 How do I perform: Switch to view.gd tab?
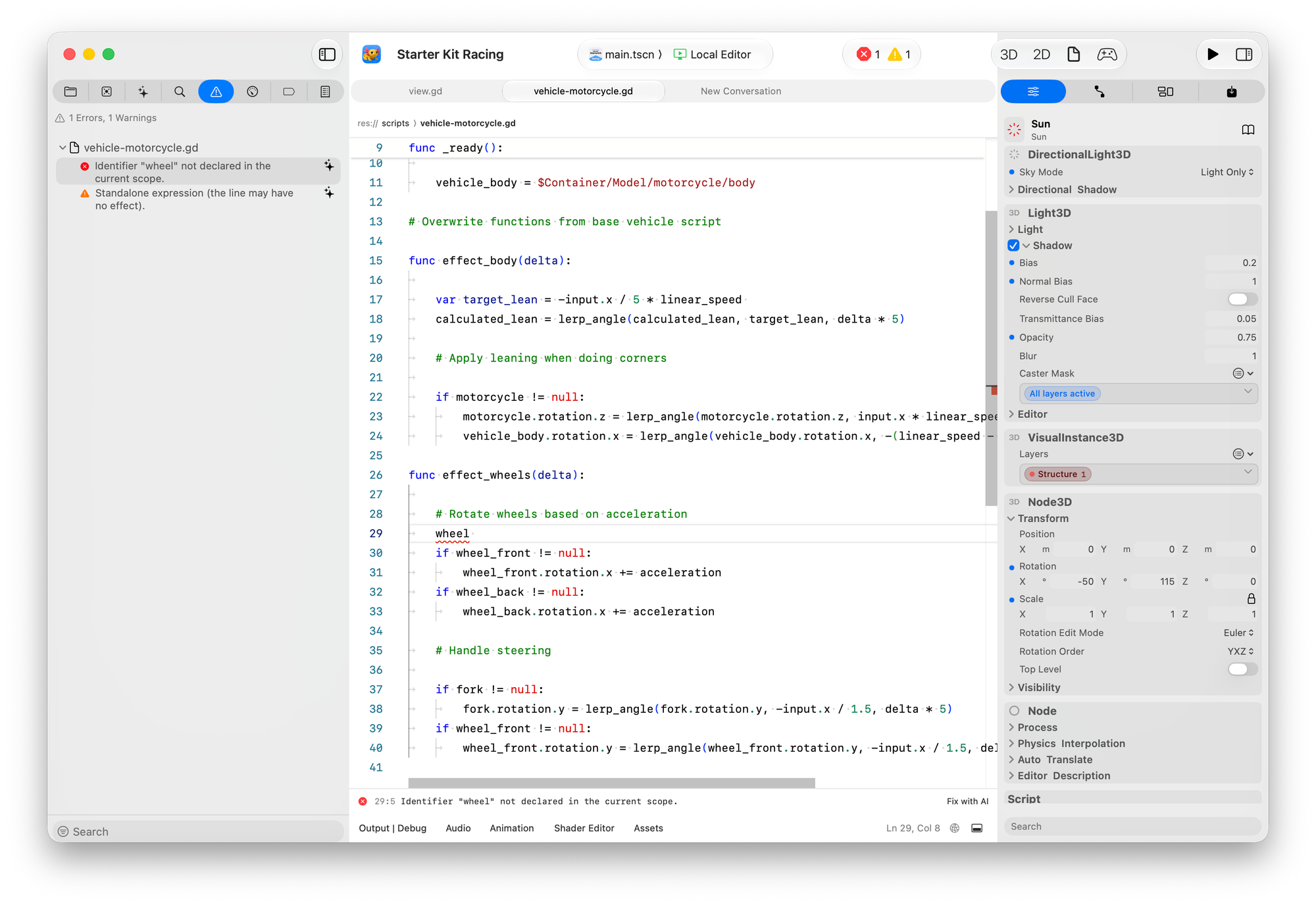pos(425,91)
